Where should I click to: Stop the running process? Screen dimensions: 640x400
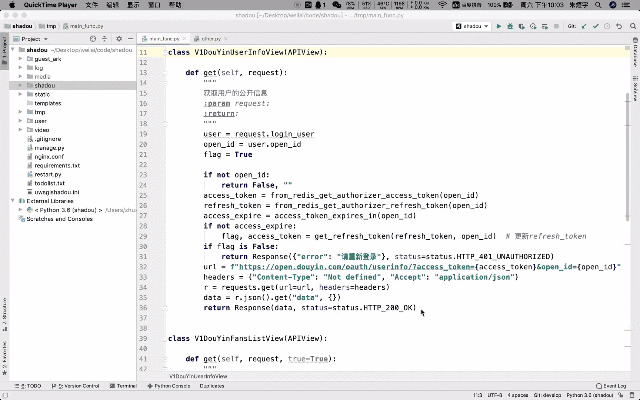(x=556, y=26)
